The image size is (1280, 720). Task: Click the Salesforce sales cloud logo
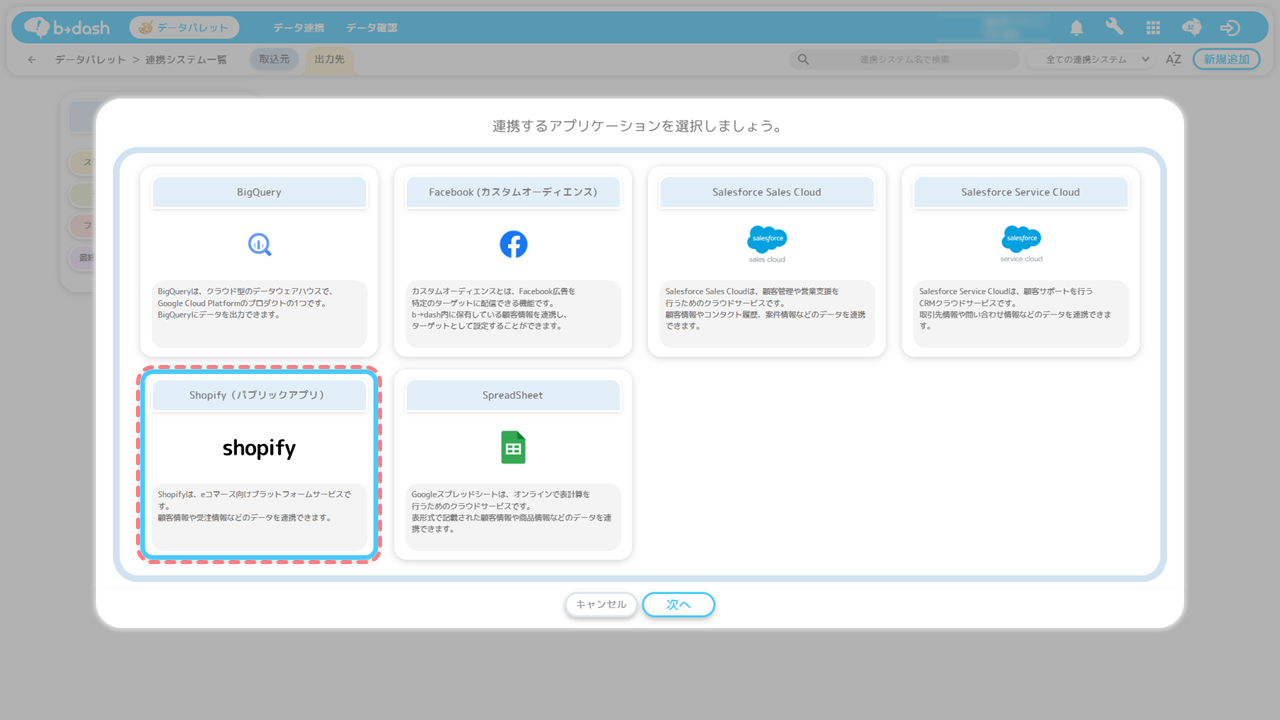pyautogui.click(x=767, y=244)
